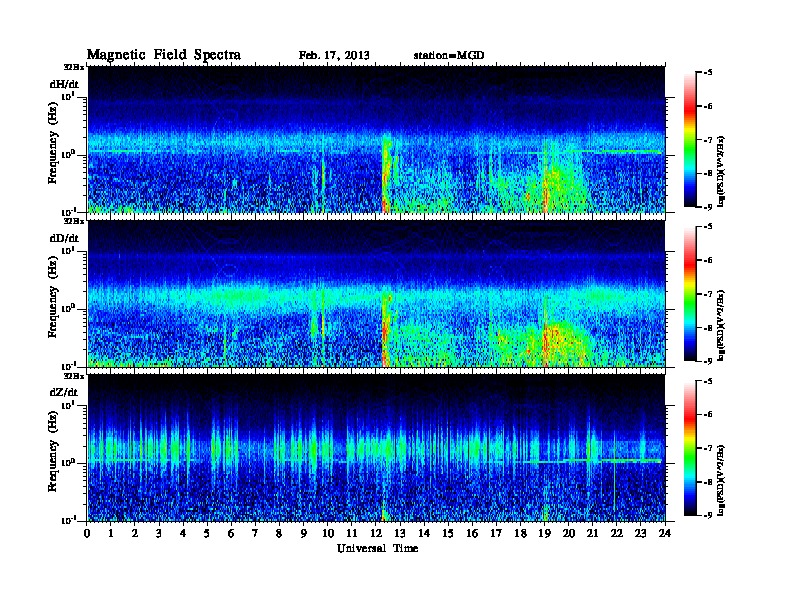Viewport: 792px width, 612px height.
Task: Click the "-7" value on the dH/dt color bar
Action: (x=707, y=140)
